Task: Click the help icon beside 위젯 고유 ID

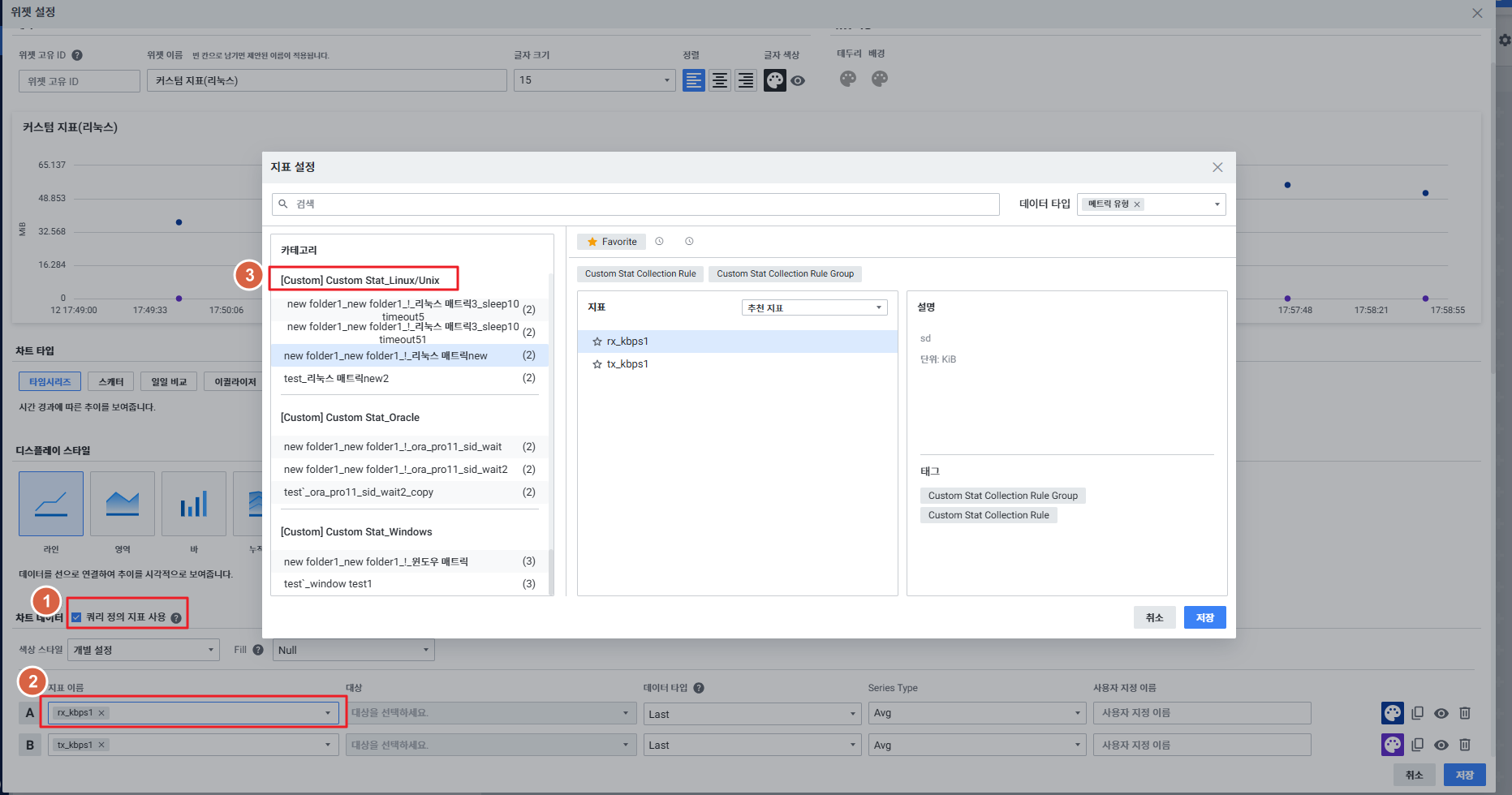Action: coord(77,55)
